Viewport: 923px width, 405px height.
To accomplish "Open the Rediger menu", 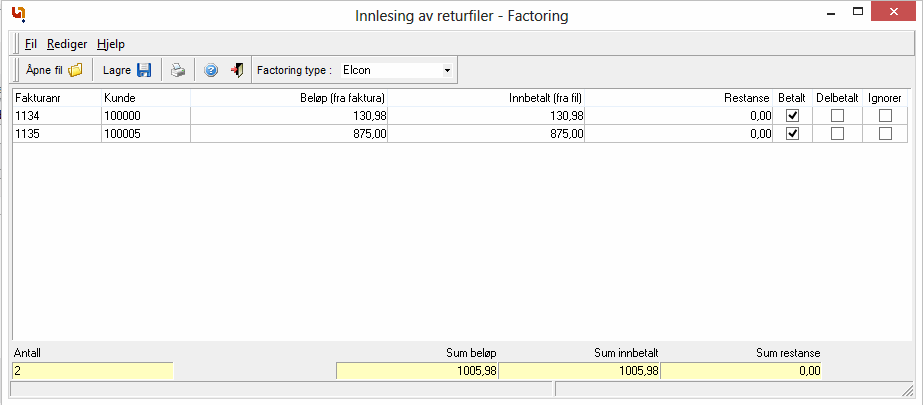I will coord(67,44).
